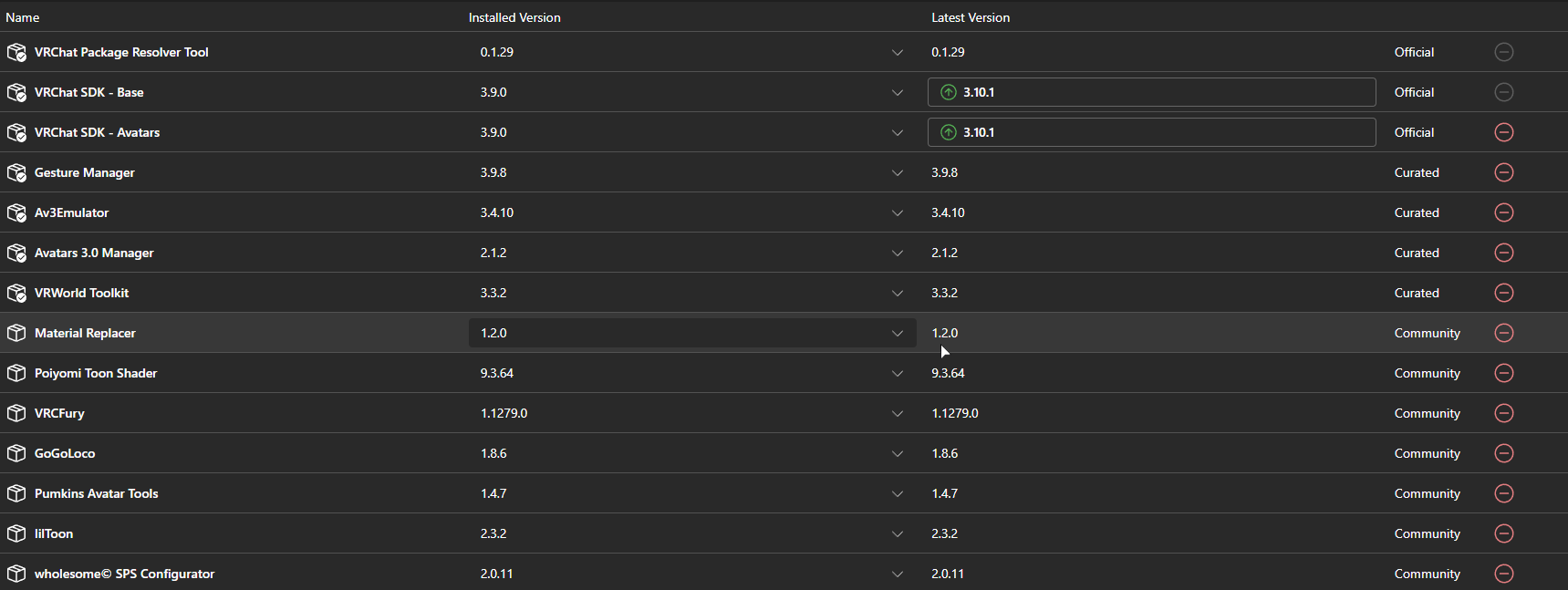Select the Avatars 3.0 Manager package name
Screen dimensions: 1568x590
pos(94,253)
